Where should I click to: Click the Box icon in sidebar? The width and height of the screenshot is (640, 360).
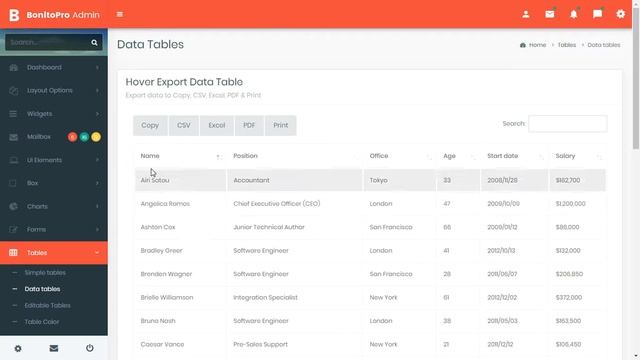pos(13,183)
